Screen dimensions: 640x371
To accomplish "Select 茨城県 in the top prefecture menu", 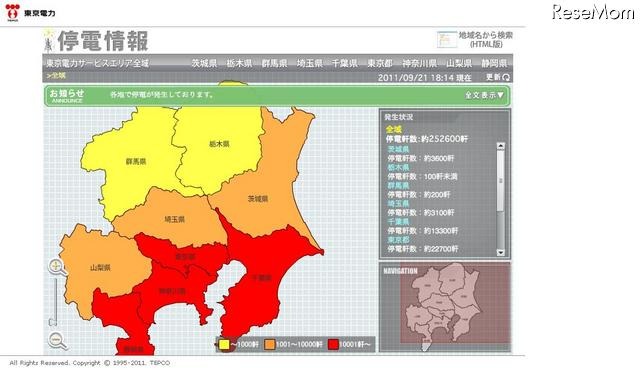I will pos(204,63).
